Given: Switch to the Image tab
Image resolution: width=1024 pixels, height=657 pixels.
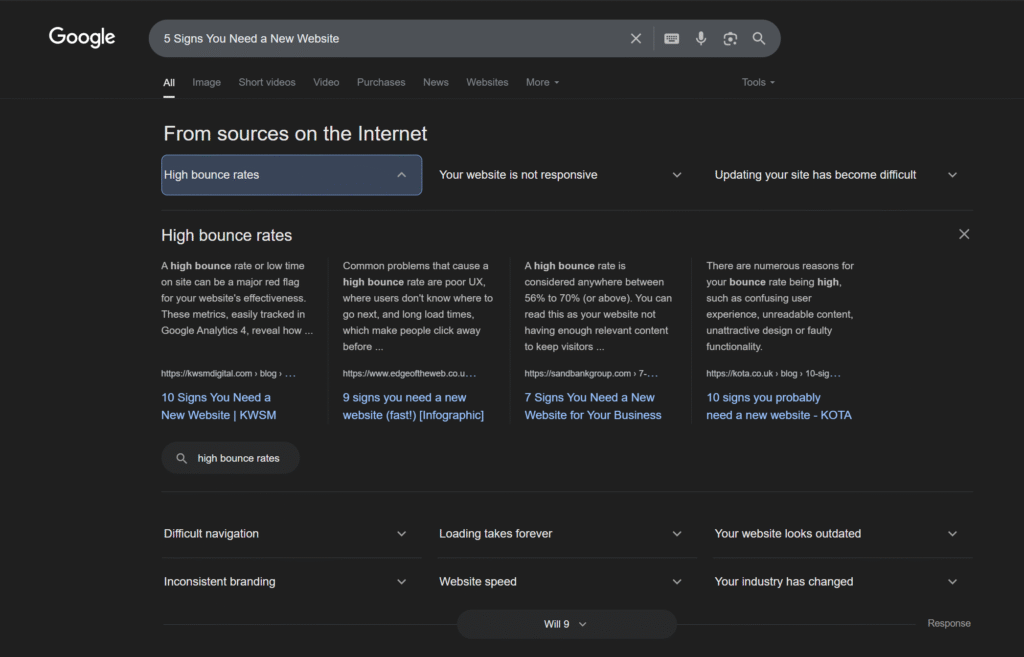Looking at the screenshot, I should tap(206, 82).
